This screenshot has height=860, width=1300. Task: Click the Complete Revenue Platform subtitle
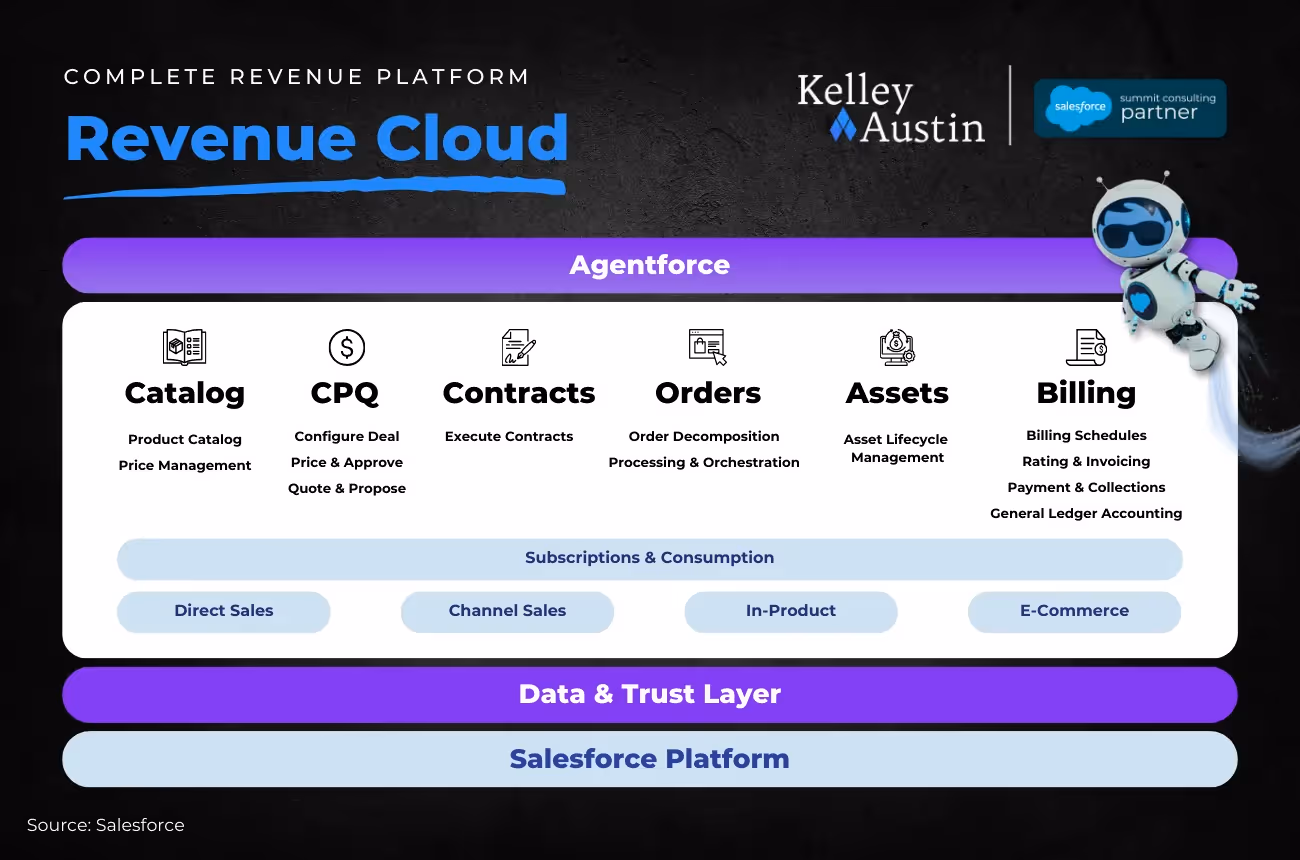pos(297,77)
